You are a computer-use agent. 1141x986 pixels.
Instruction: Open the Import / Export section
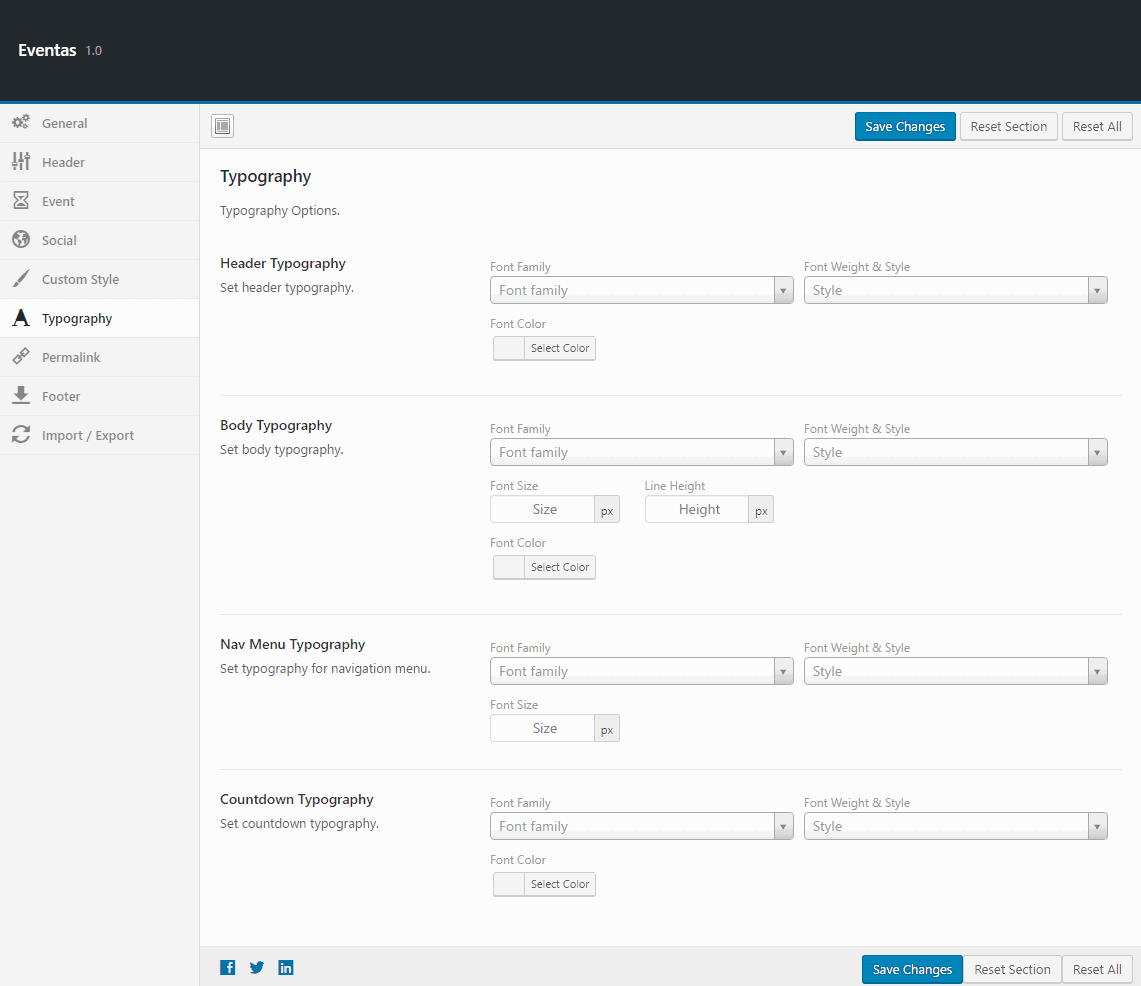point(87,435)
